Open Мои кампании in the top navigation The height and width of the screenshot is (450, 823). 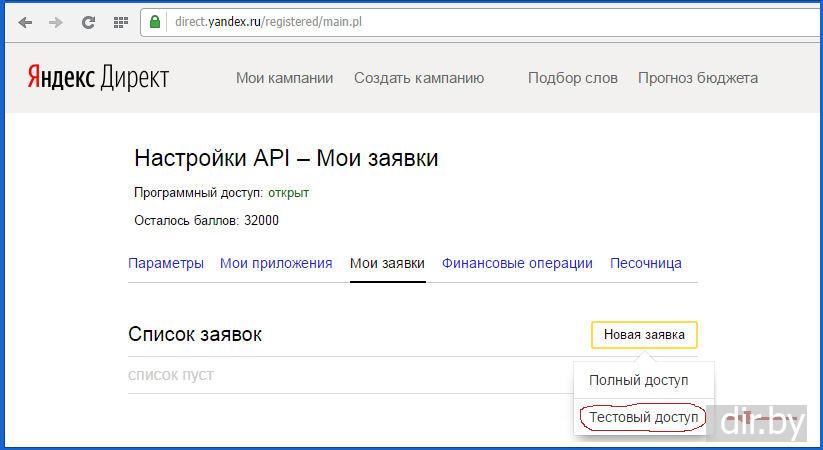tap(284, 78)
